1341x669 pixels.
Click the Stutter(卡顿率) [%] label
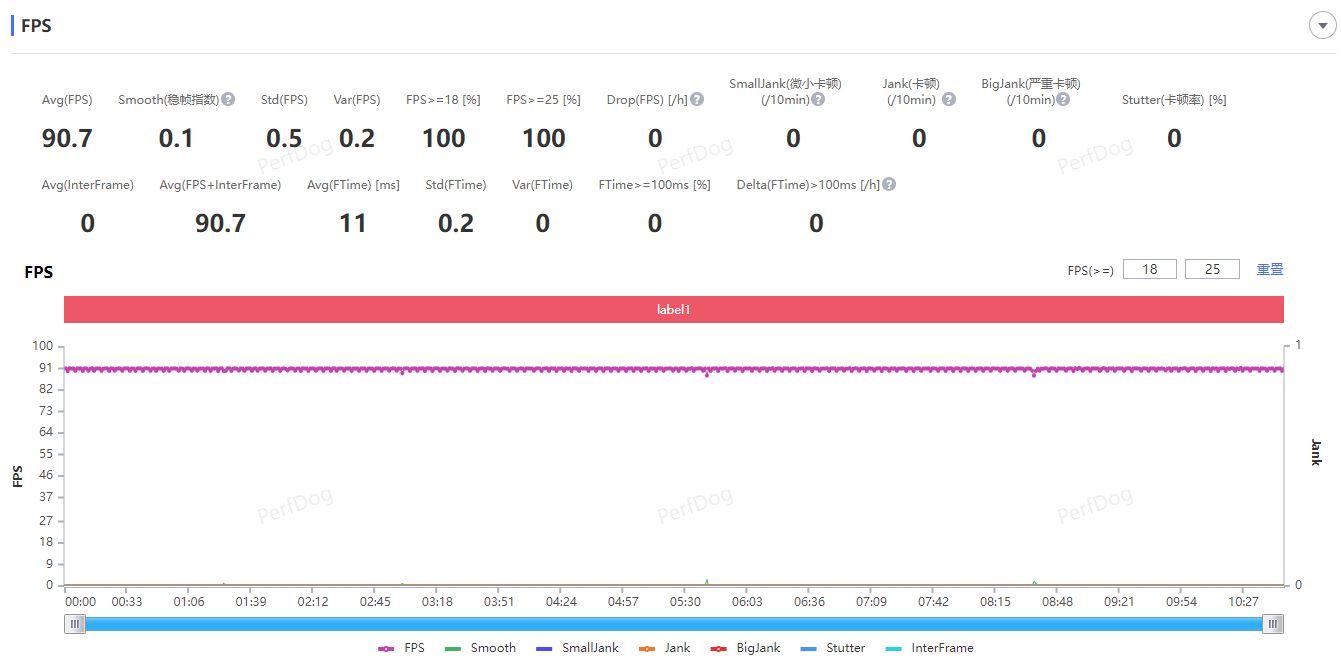click(1174, 100)
